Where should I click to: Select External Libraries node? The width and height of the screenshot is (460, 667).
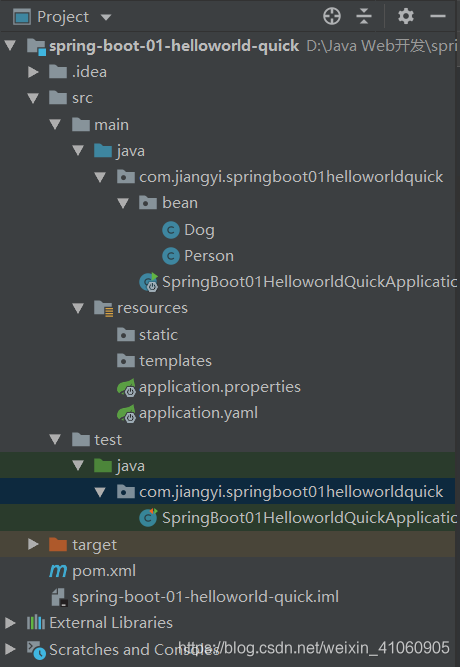click(x=111, y=623)
